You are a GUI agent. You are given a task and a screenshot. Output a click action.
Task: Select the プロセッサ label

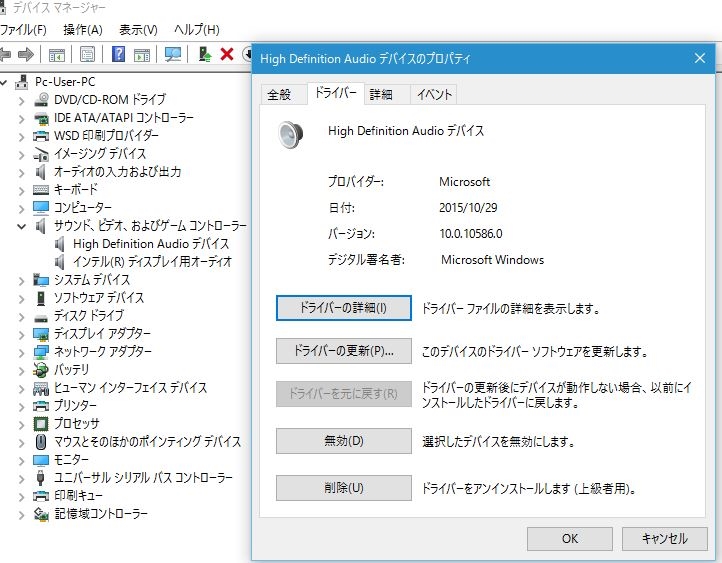pos(76,424)
